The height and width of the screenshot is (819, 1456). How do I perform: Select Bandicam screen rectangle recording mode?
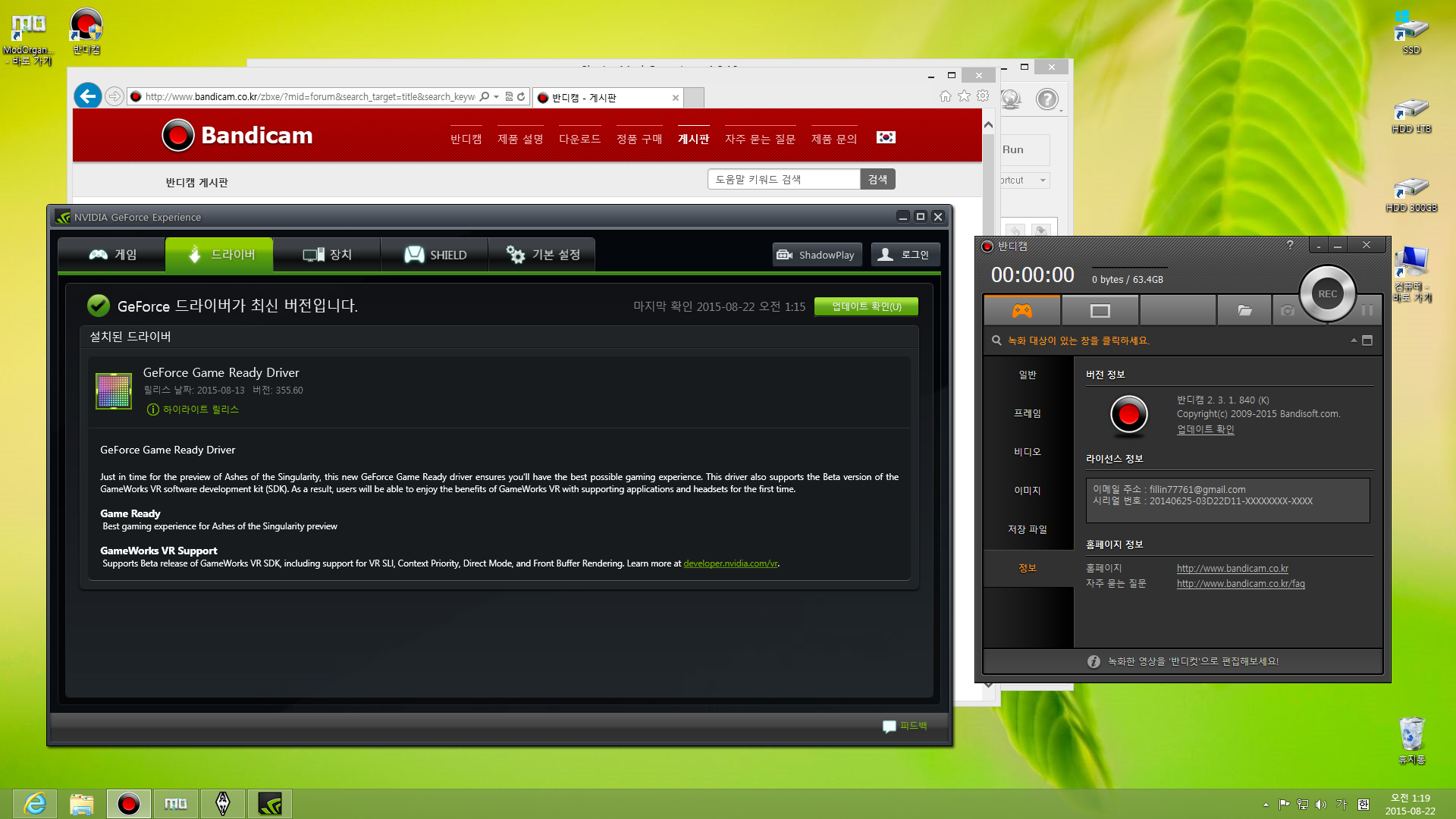pos(1100,310)
